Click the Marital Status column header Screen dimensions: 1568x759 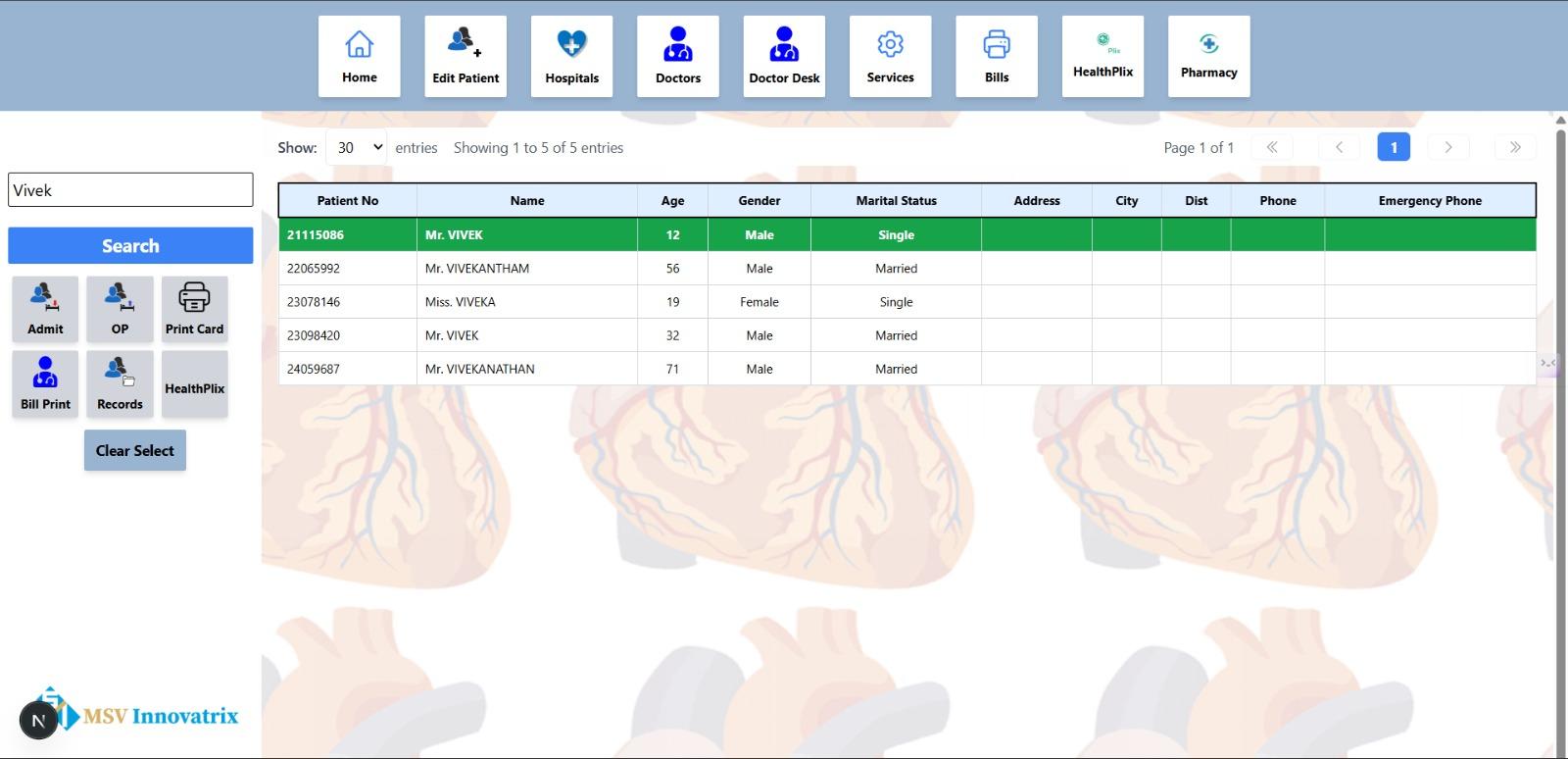pyautogui.click(x=896, y=200)
